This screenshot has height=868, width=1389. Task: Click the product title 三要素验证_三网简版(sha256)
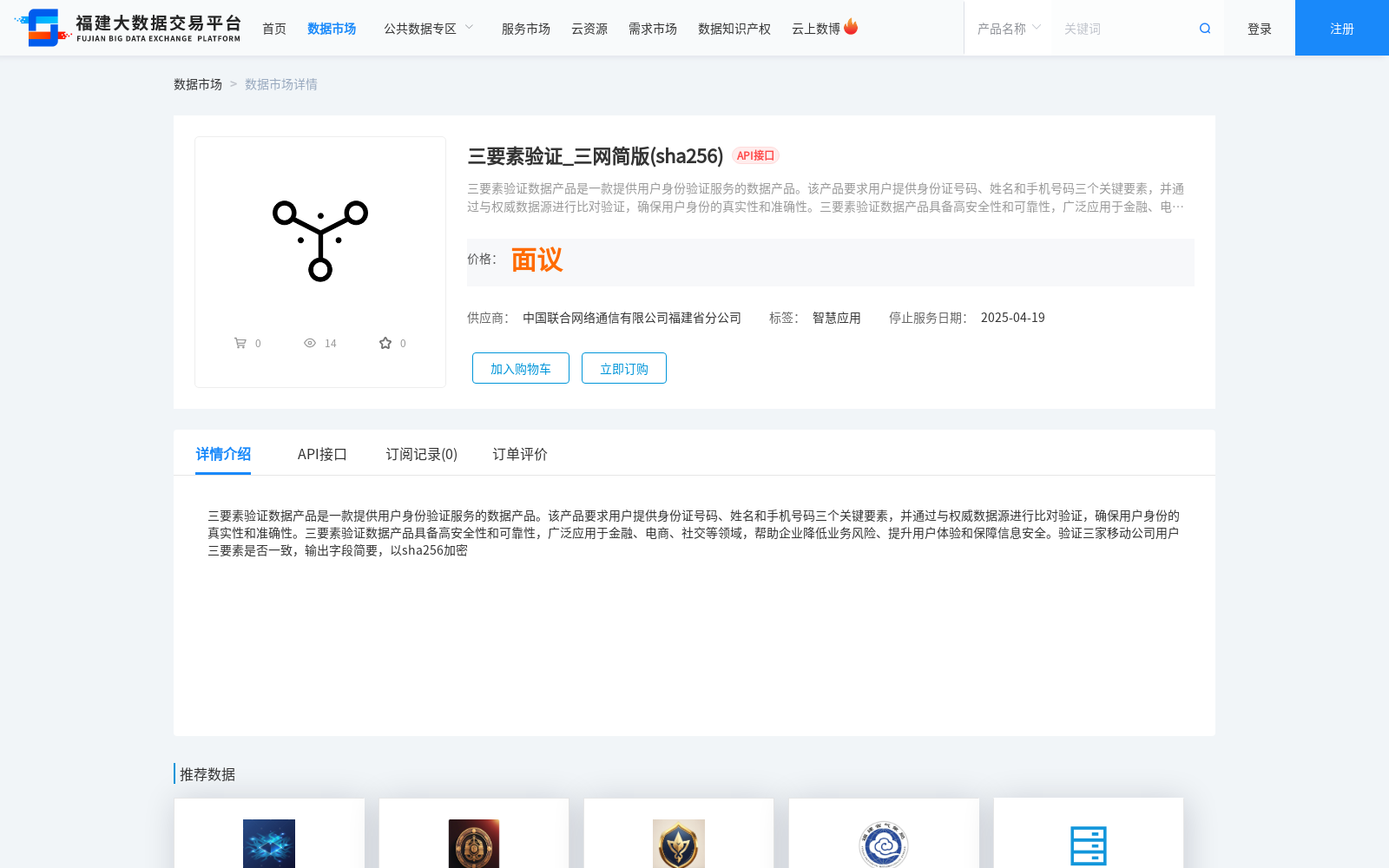(596, 156)
